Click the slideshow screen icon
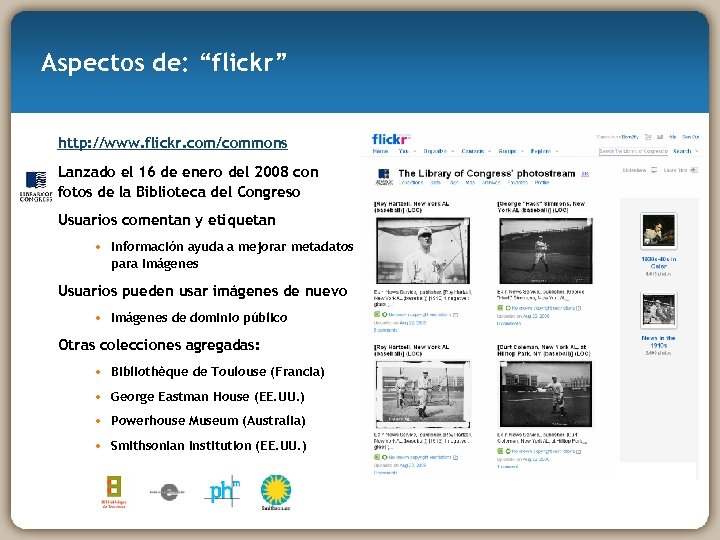The width and height of the screenshot is (720, 540). point(654,170)
